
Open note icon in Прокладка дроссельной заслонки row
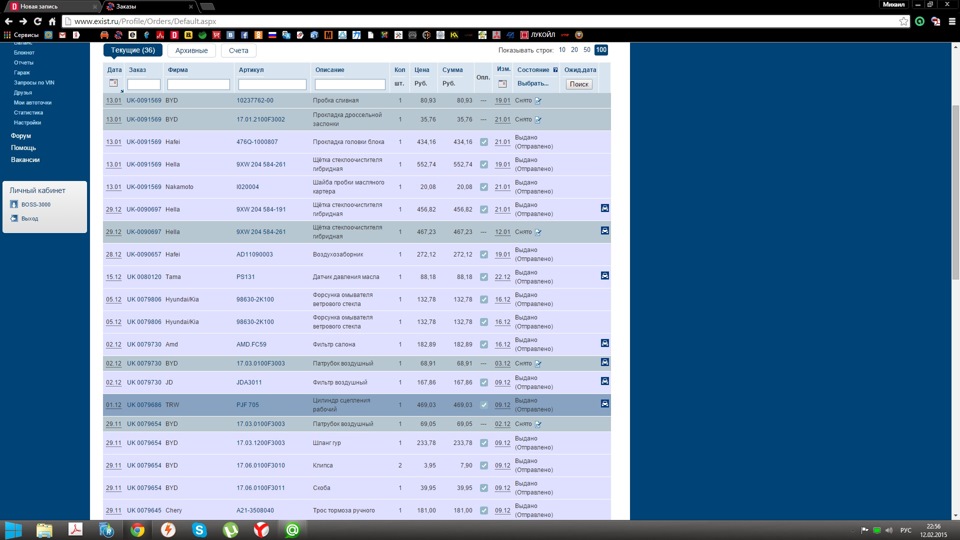tap(538, 119)
